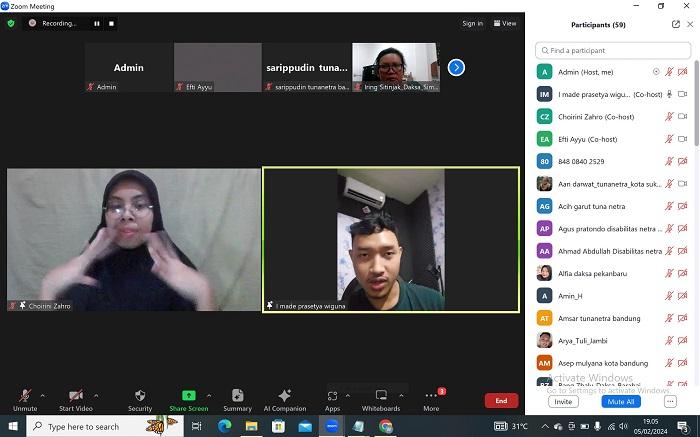Viewport: 700px width, 437px height.
Task: Click the green encryption shield icon
Action: coord(11,23)
